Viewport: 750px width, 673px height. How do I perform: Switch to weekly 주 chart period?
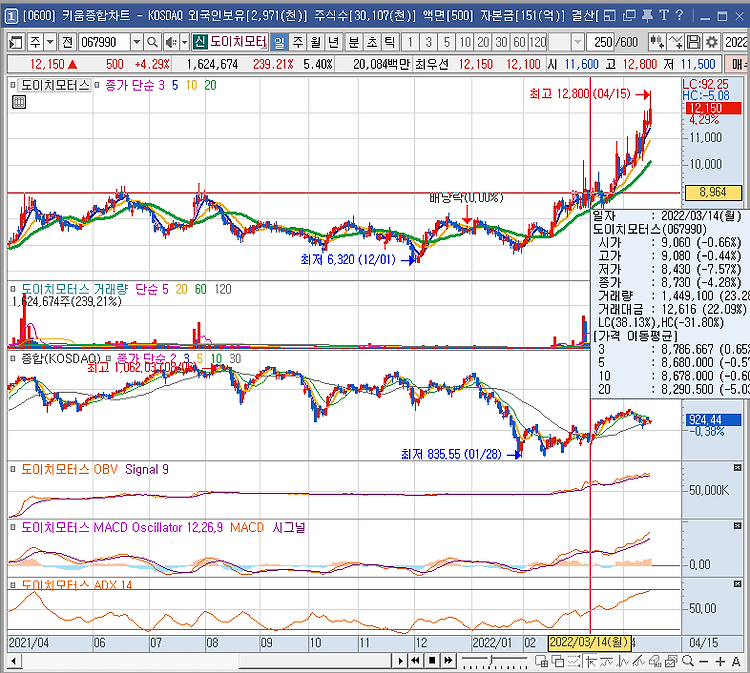pyautogui.click(x=298, y=43)
